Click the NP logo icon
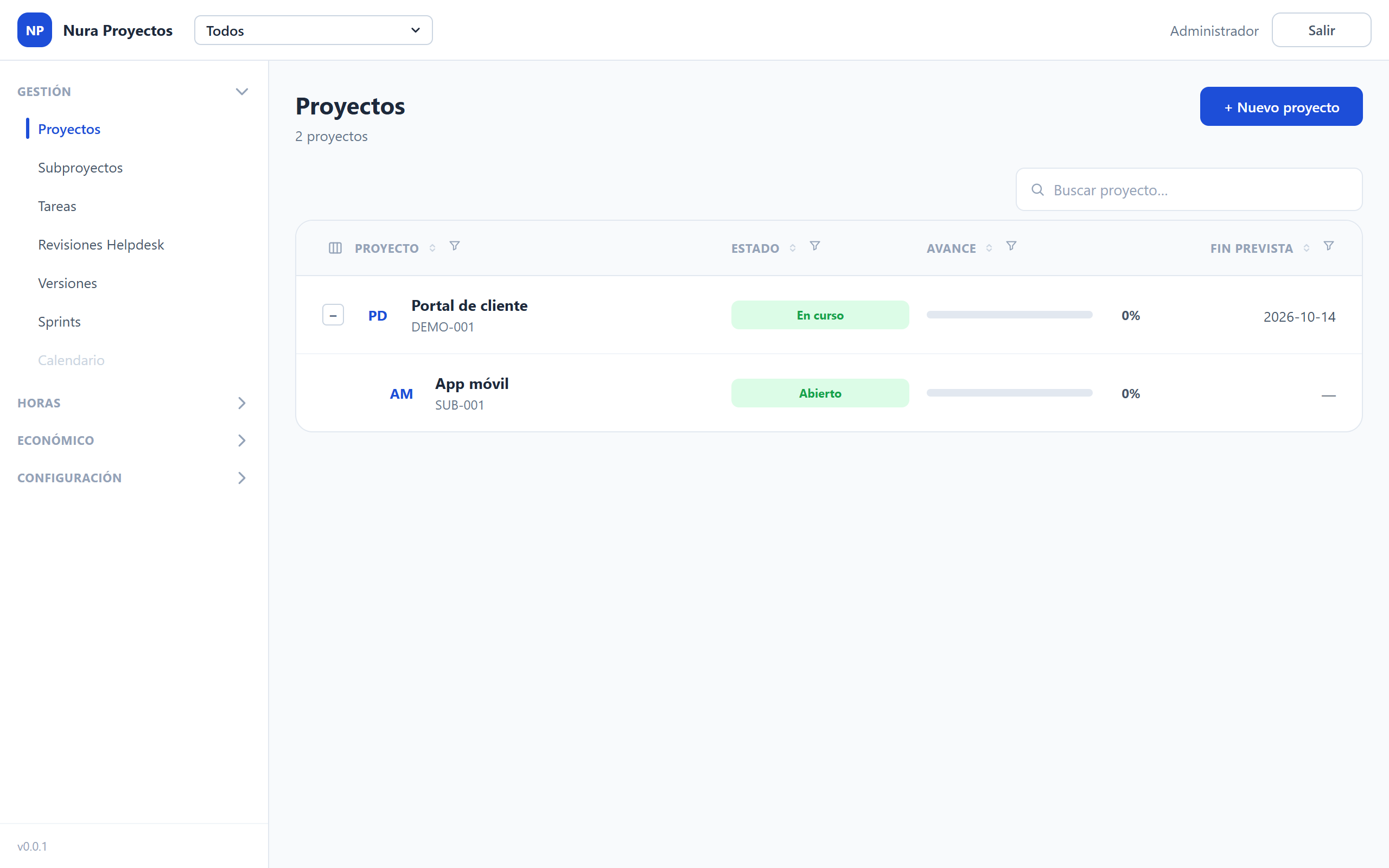 pyautogui.click(x=34, y=30)
